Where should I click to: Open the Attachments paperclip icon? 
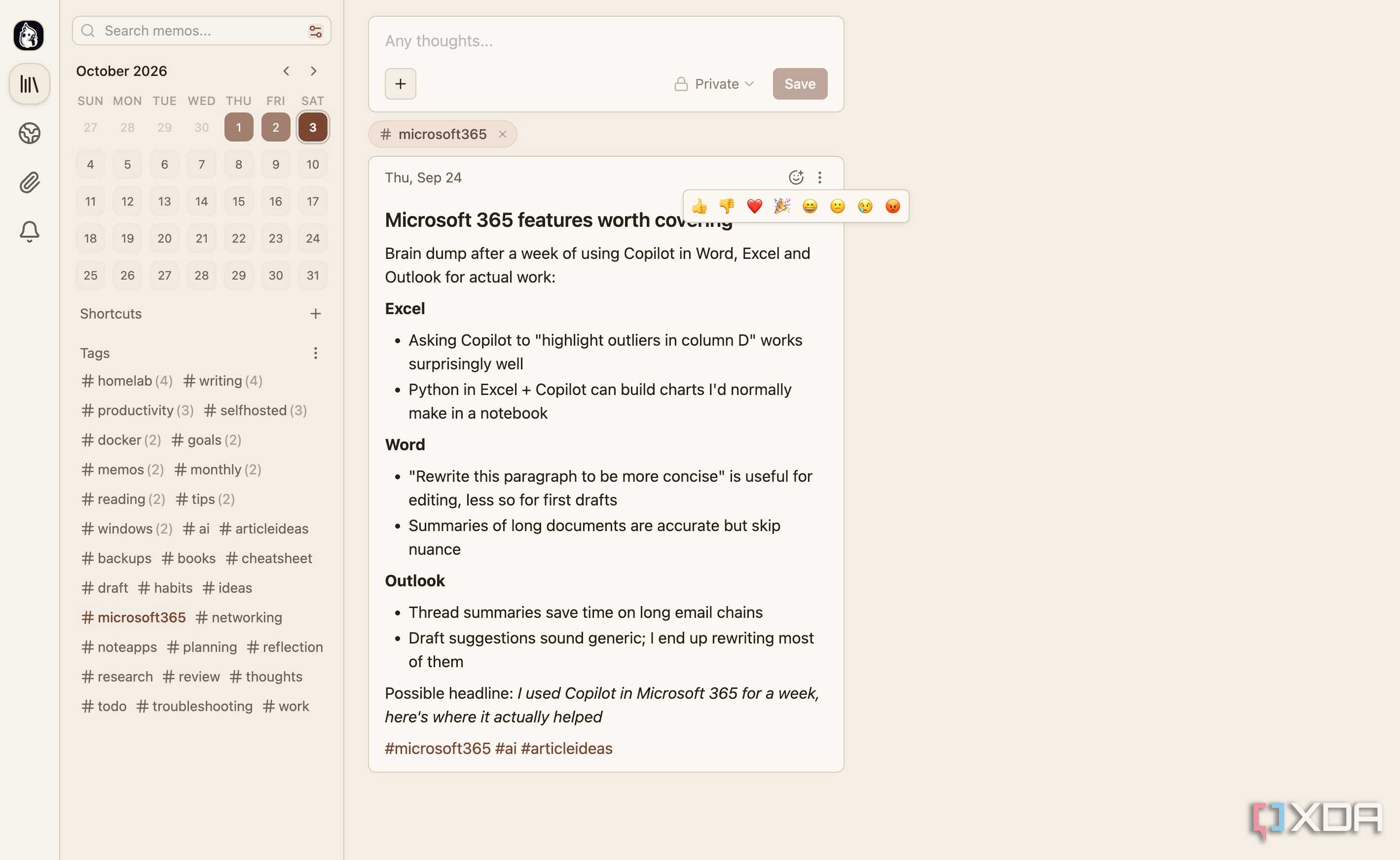[x=29, y=182]
